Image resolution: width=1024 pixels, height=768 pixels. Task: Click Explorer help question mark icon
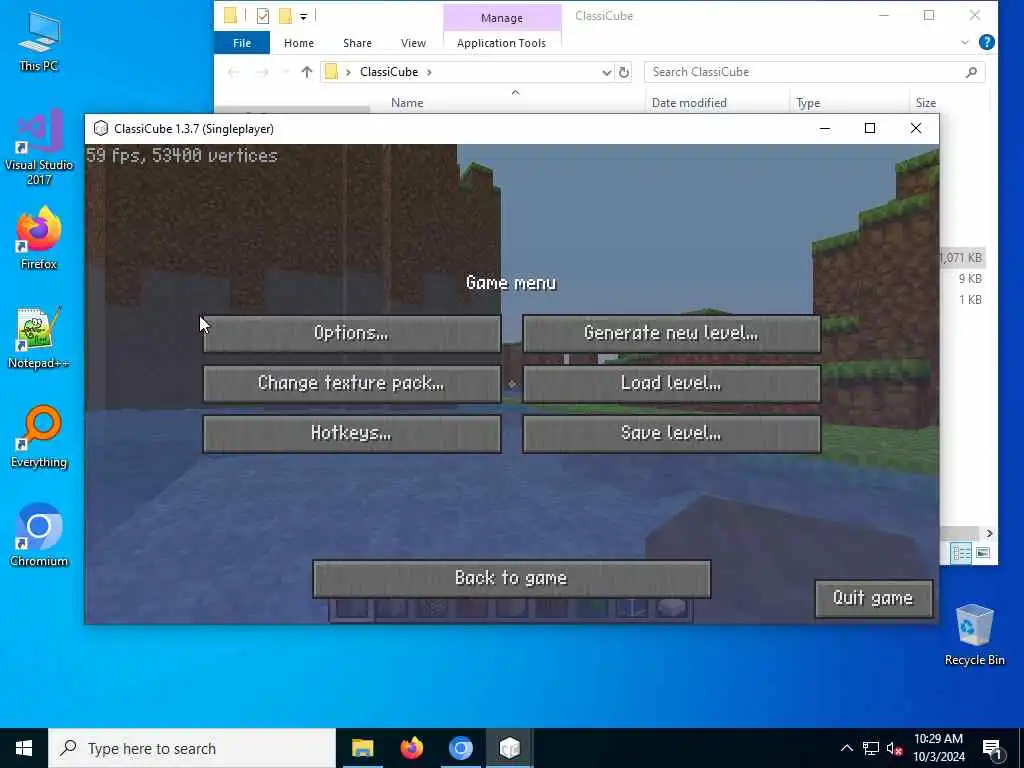[987, 42]
